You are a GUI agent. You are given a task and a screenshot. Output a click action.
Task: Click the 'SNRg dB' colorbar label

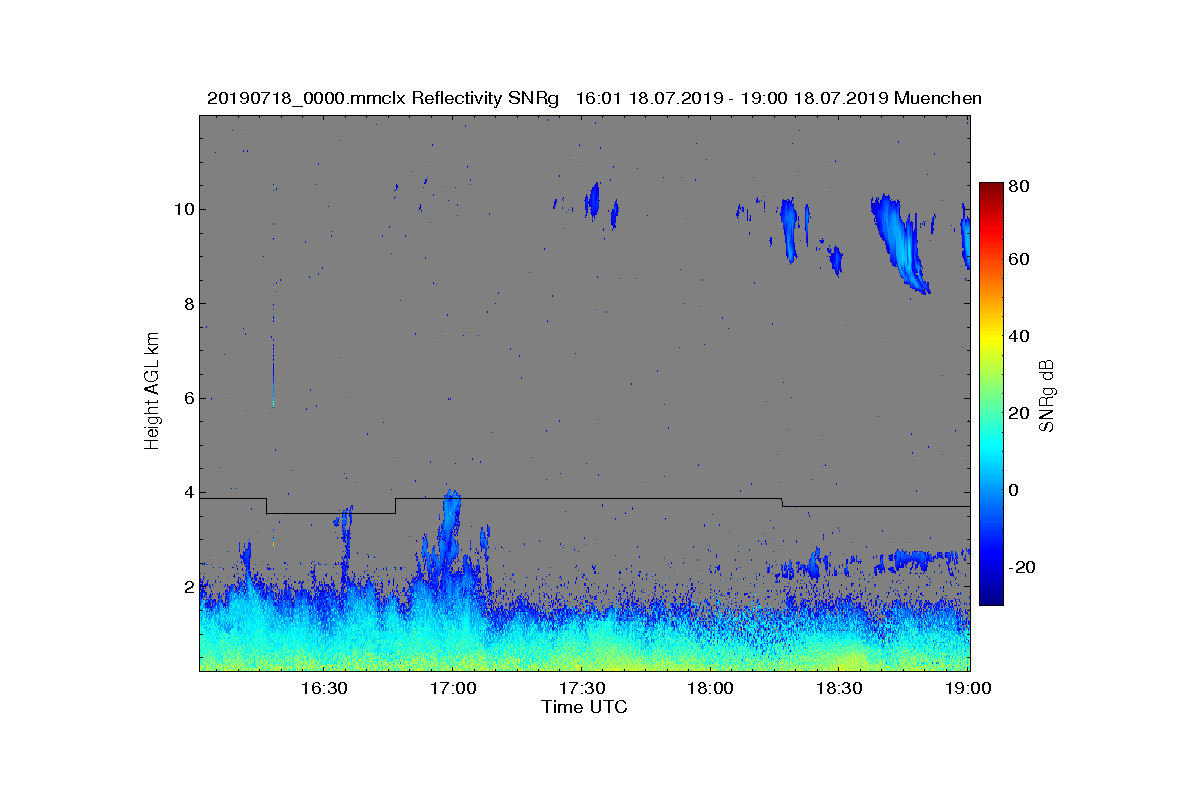1047,395
